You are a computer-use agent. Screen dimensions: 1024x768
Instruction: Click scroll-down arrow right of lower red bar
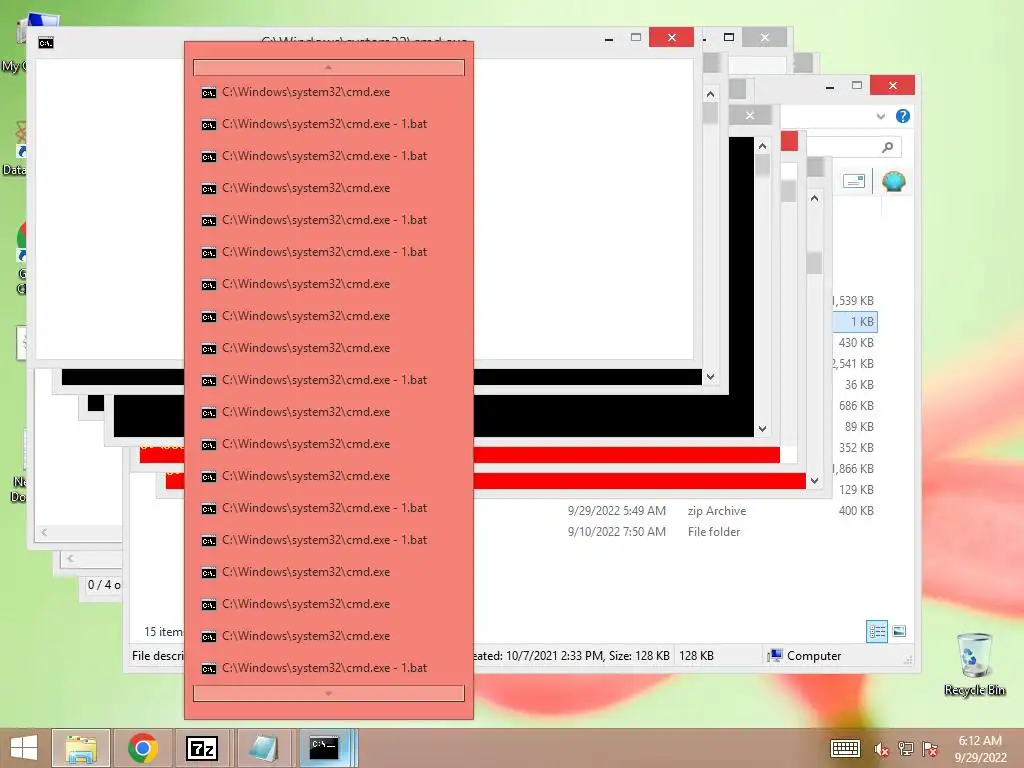click(x=814, y=481)
